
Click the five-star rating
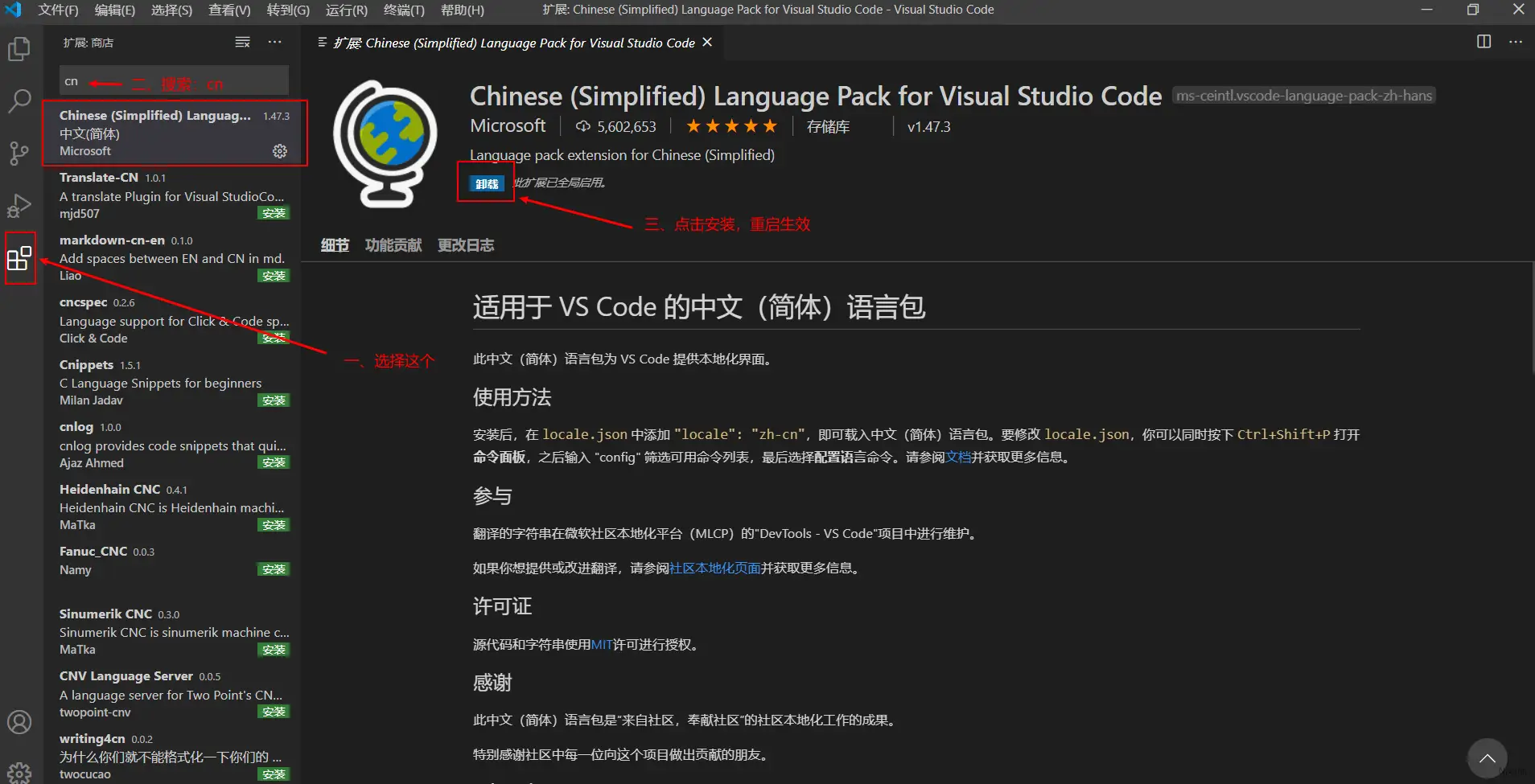click(x=731, y=126)
